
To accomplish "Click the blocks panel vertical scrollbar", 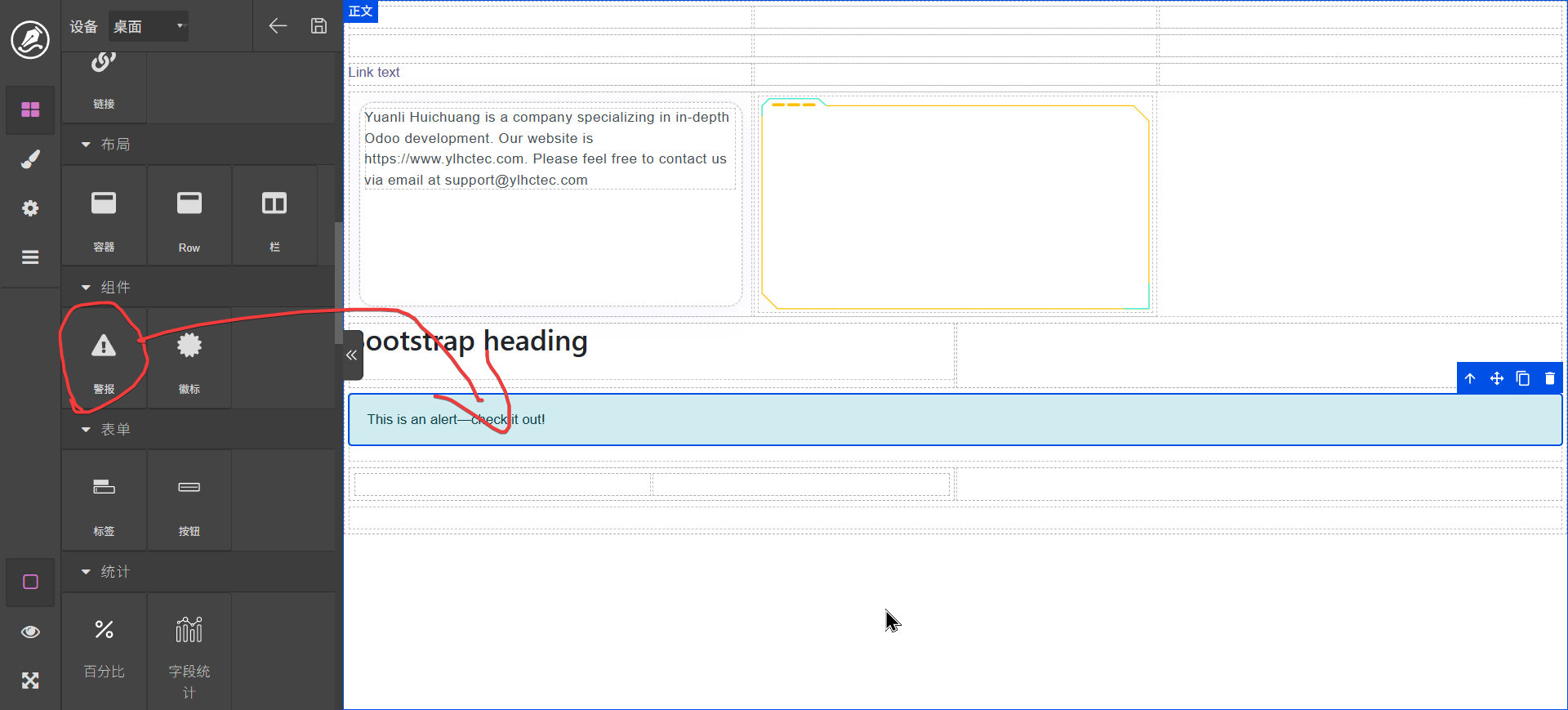I will 338,282.
